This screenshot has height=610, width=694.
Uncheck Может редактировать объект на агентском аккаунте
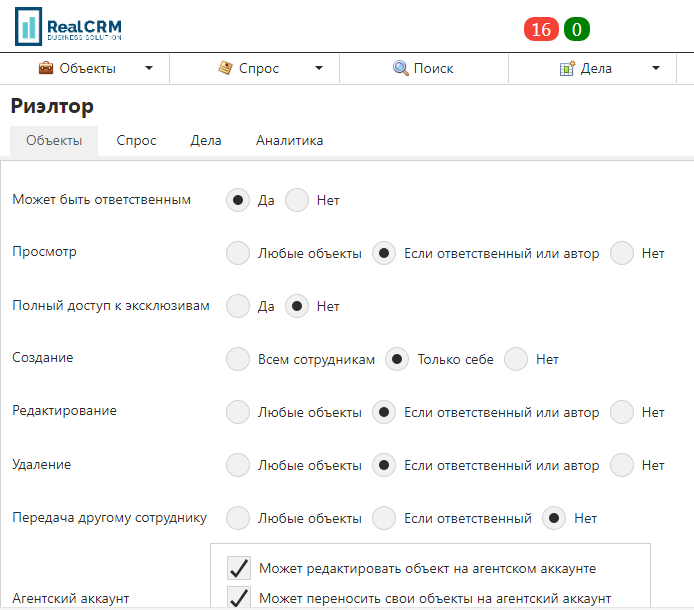click(239, 568)
